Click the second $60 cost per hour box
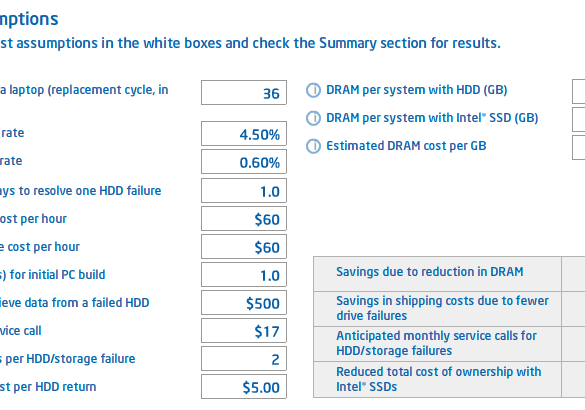The image size is (585, 410). click(244, 247)
